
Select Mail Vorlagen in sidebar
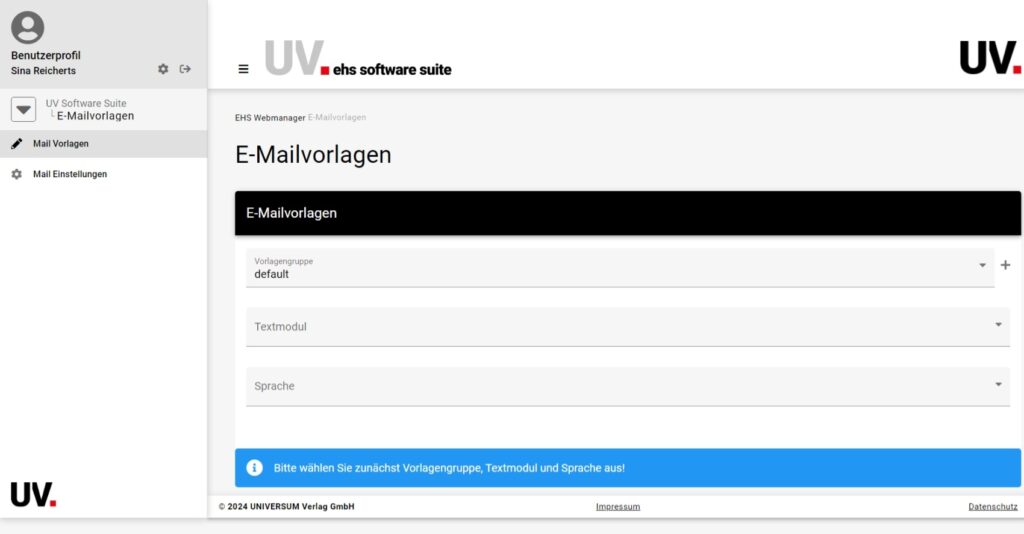pos(61,144)
